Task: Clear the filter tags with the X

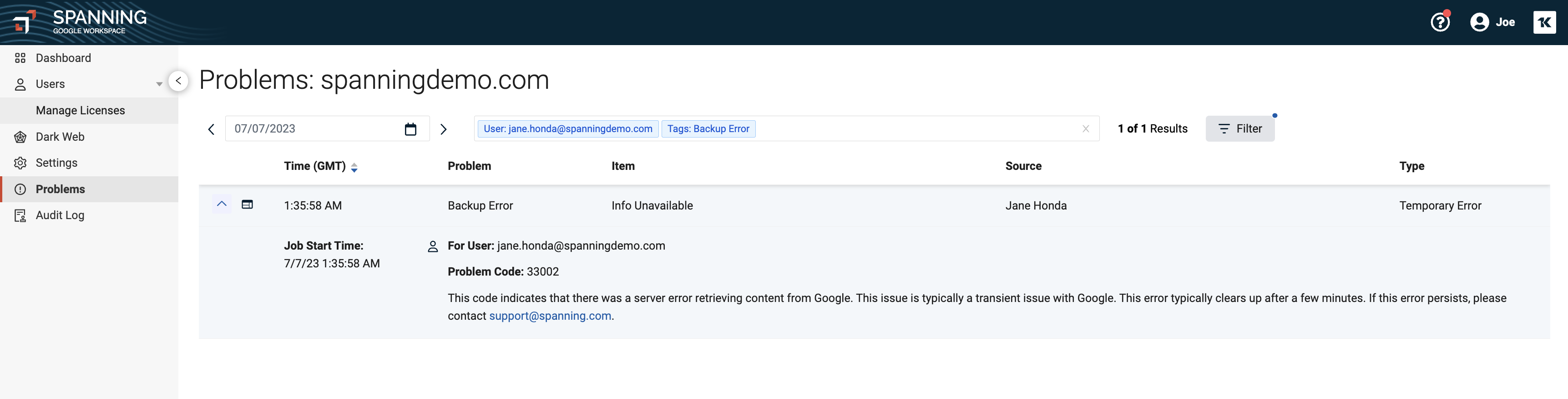Action: 1085,128
